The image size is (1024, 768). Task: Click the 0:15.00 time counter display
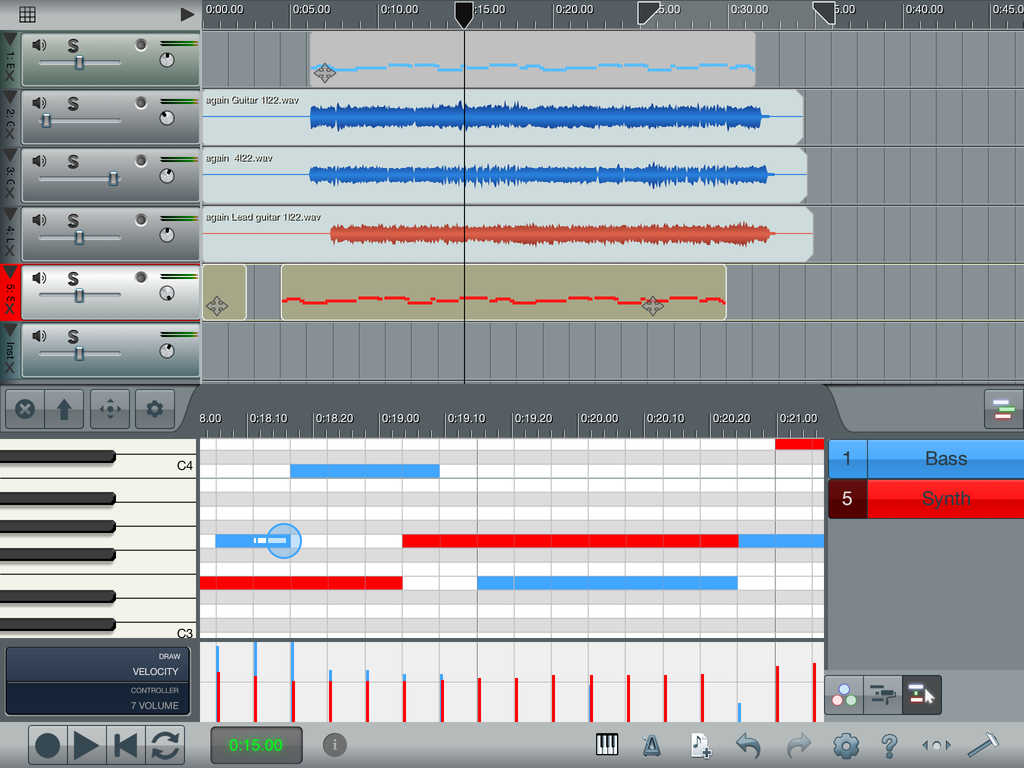point(255,745)
